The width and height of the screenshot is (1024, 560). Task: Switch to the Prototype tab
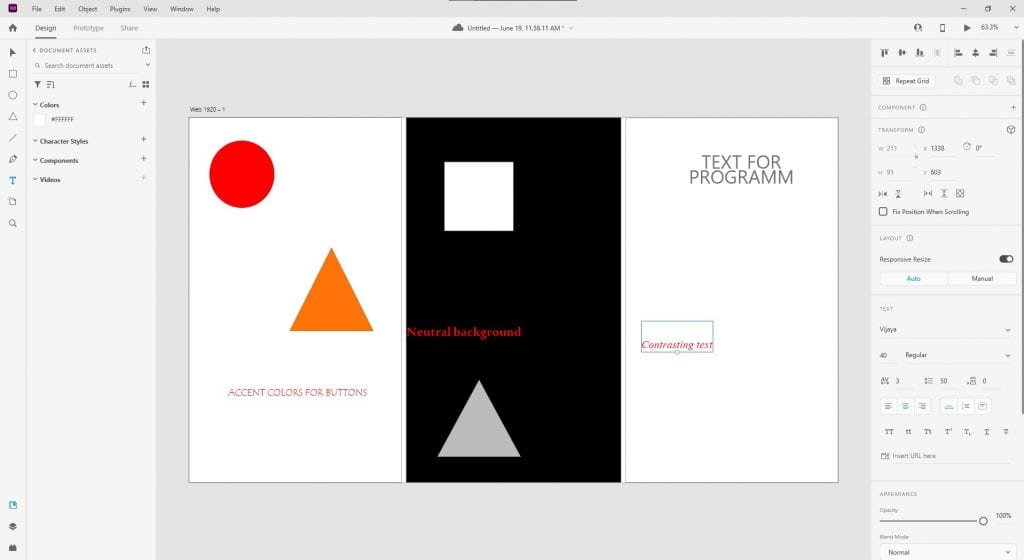coord(88,28)
